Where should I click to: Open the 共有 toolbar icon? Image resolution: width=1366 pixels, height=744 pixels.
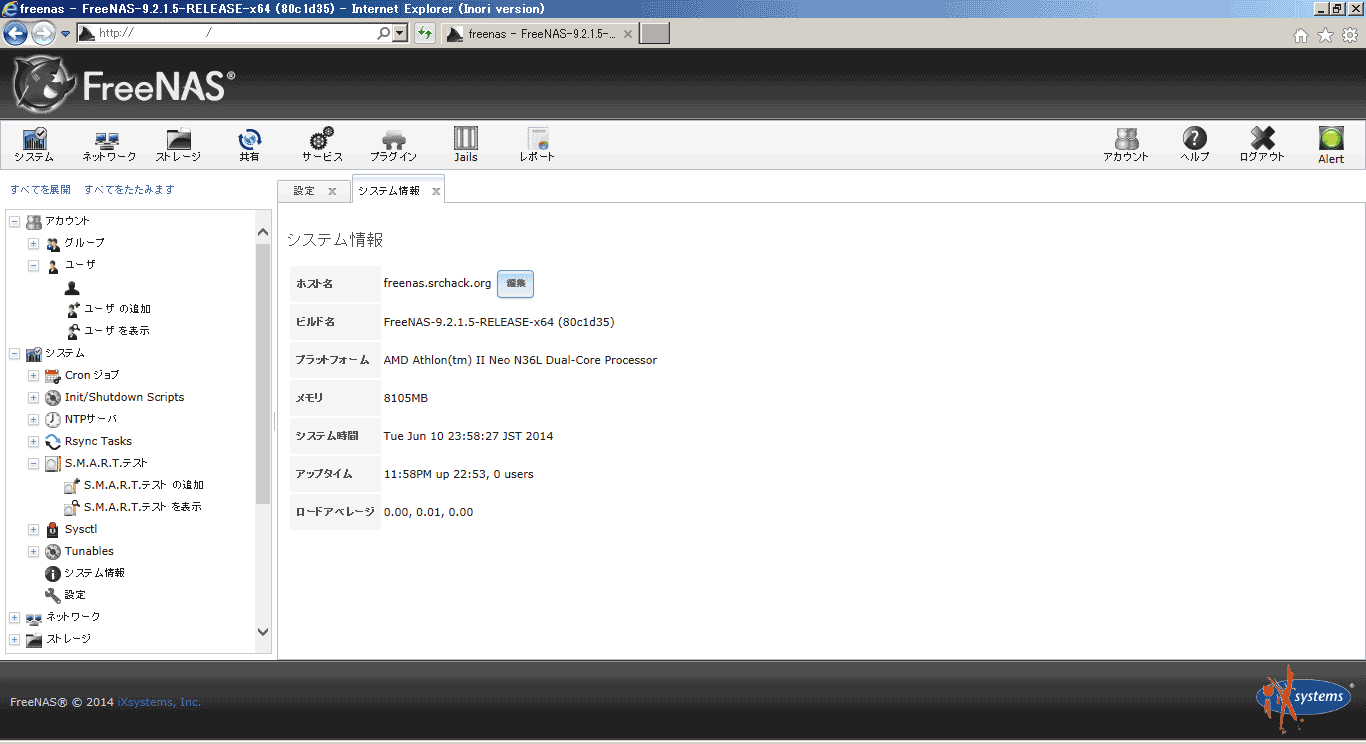[249, 145]
